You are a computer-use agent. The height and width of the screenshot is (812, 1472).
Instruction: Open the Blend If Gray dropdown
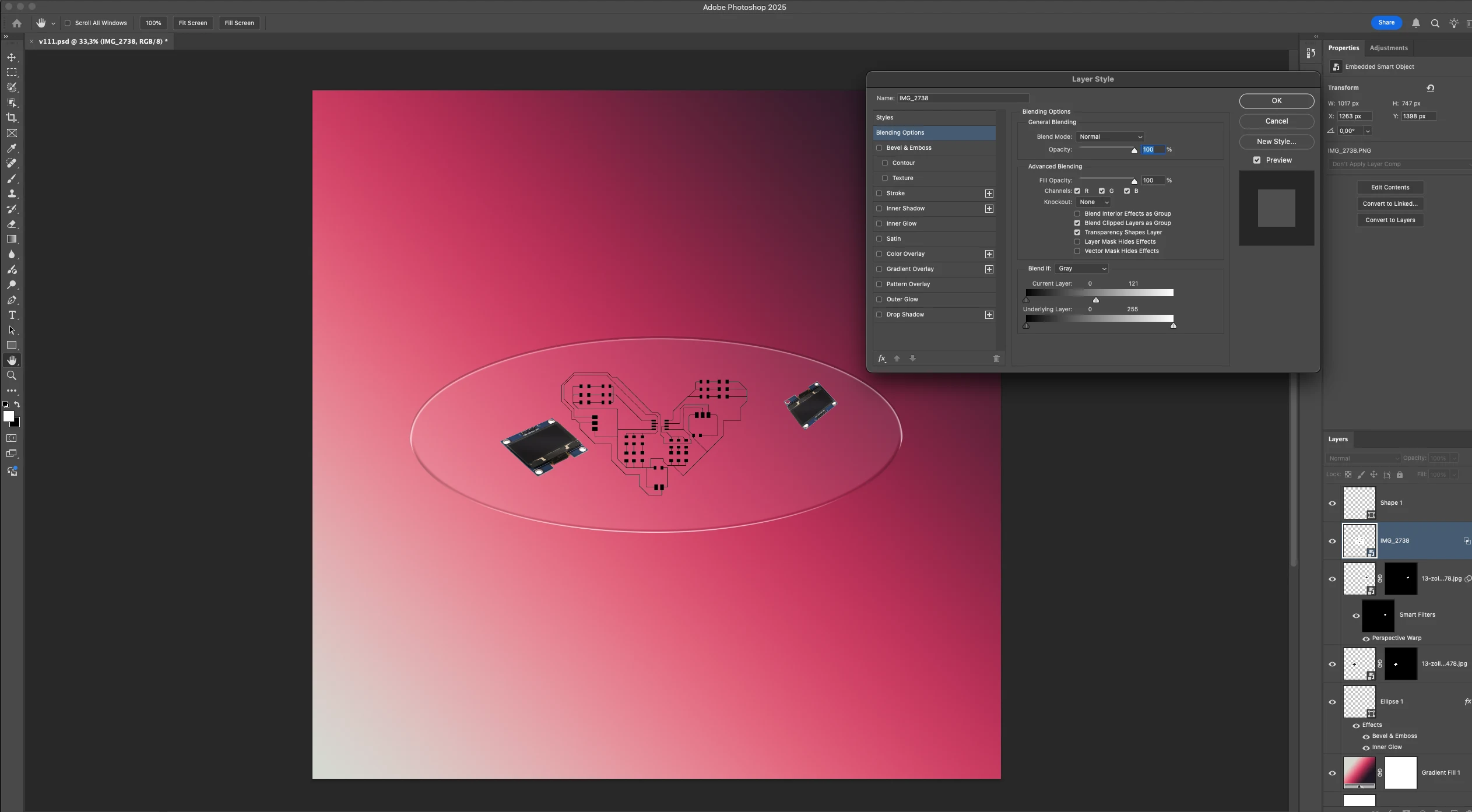[1082, 269]
